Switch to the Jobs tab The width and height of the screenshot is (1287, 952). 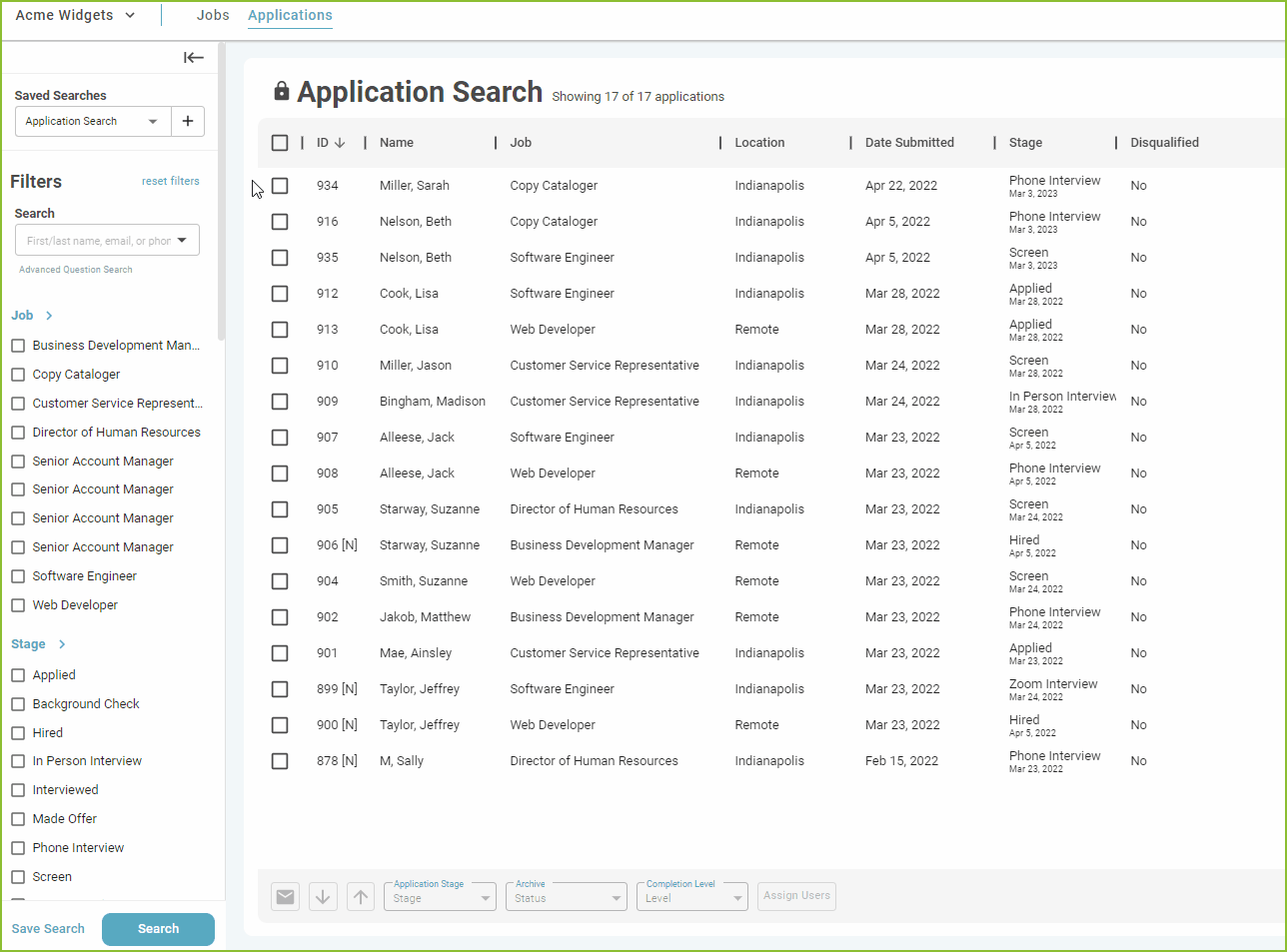pos(213,15)
